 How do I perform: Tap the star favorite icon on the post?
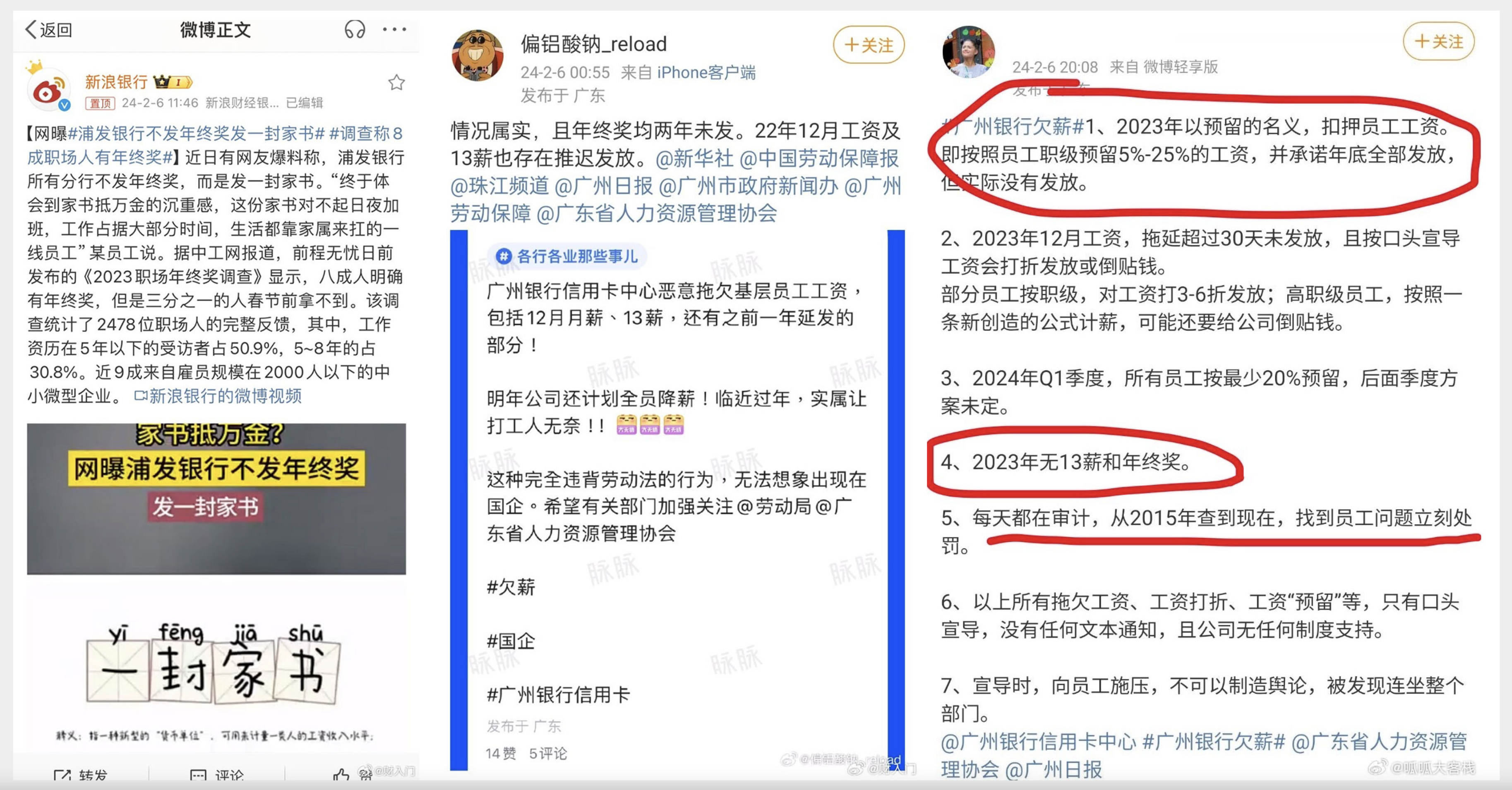pos(397,83)
